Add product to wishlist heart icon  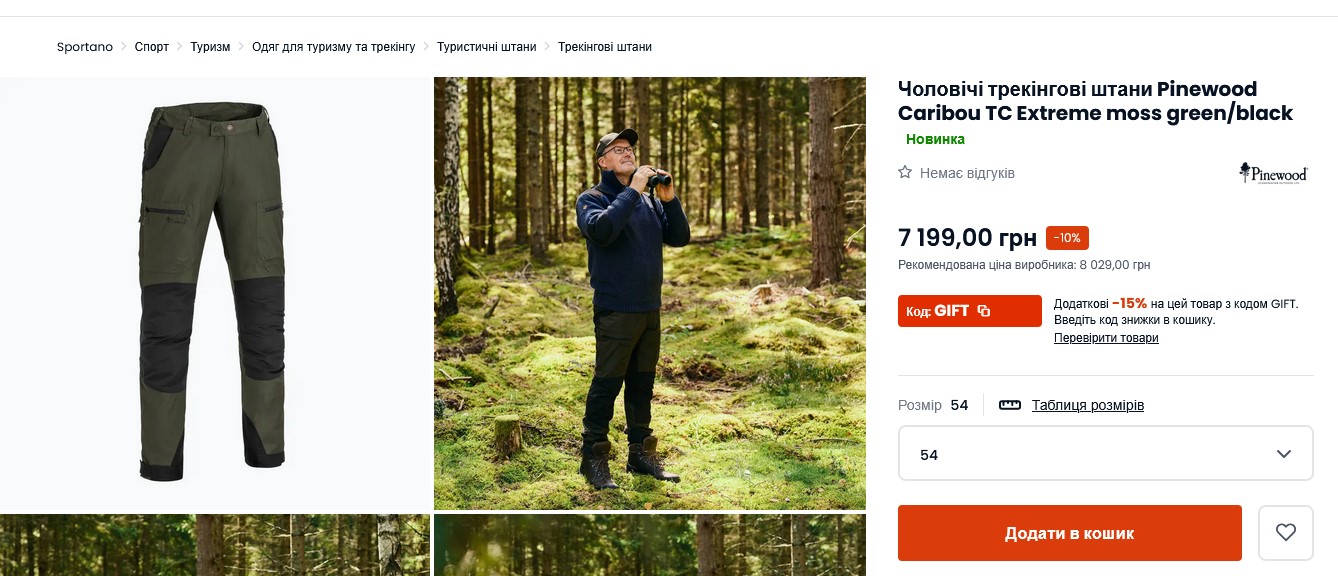1285,533
